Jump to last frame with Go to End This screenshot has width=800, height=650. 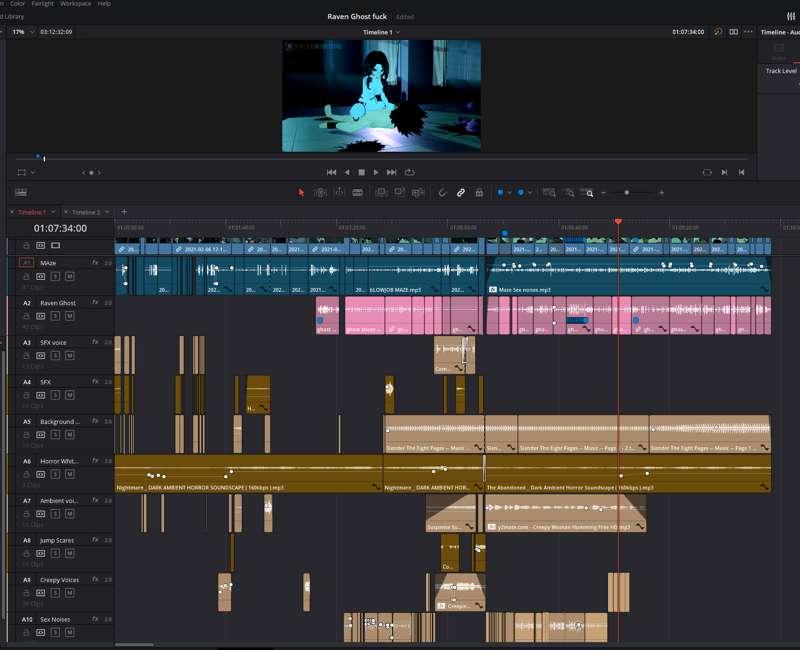point(392,172)
